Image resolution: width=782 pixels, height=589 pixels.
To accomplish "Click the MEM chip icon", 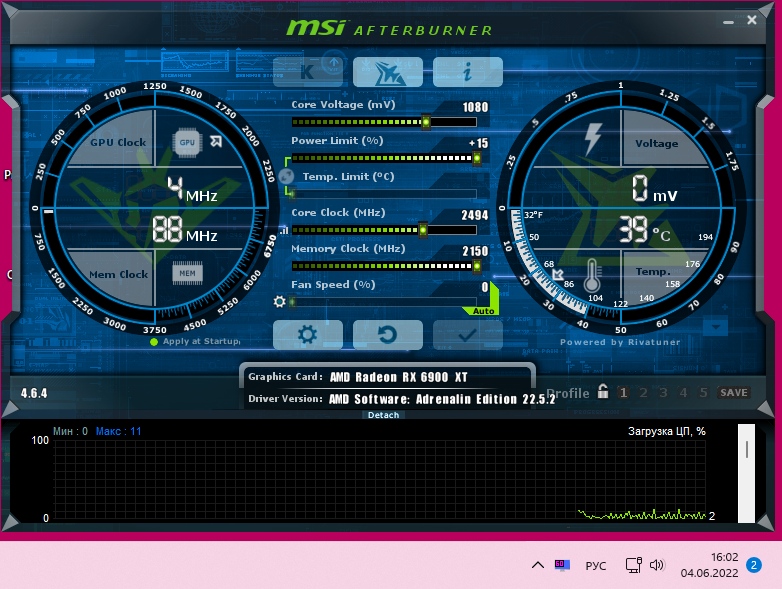I will pyautogui.click(x=187, y=273).
